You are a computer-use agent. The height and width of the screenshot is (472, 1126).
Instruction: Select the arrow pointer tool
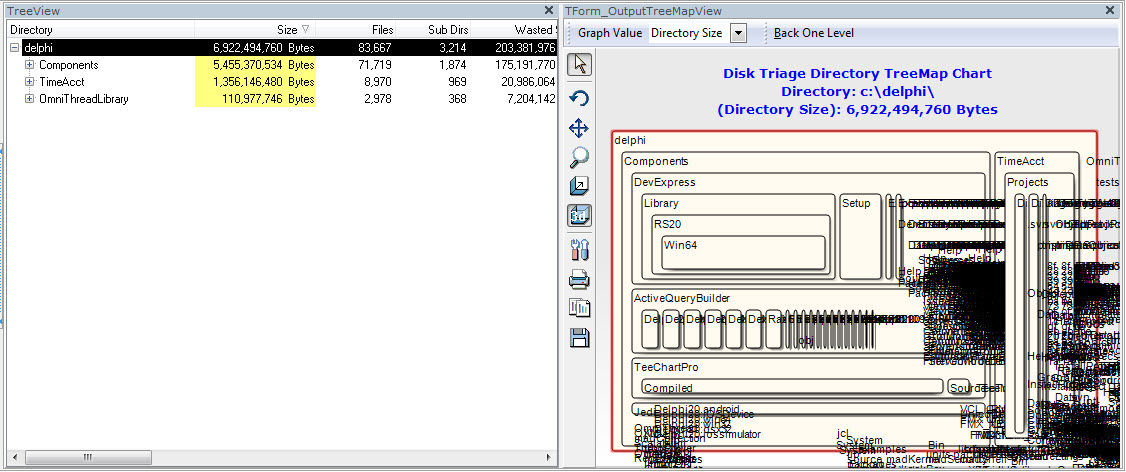(580, 64)
